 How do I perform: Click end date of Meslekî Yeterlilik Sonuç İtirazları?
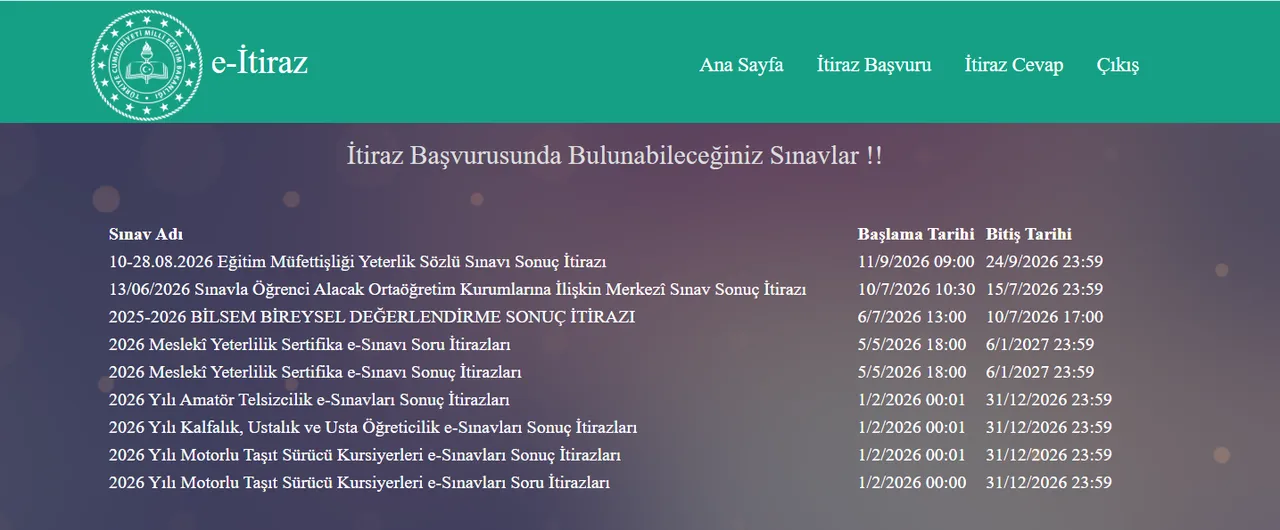coord(1040,373)
